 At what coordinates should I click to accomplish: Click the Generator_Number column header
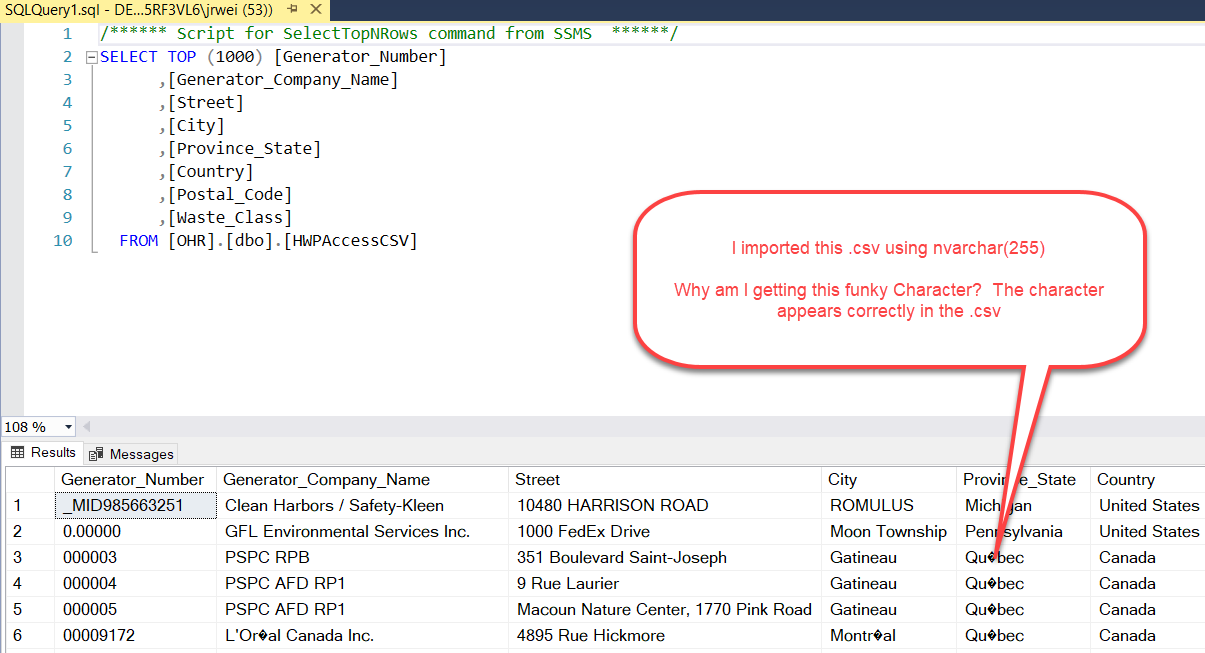133,480
